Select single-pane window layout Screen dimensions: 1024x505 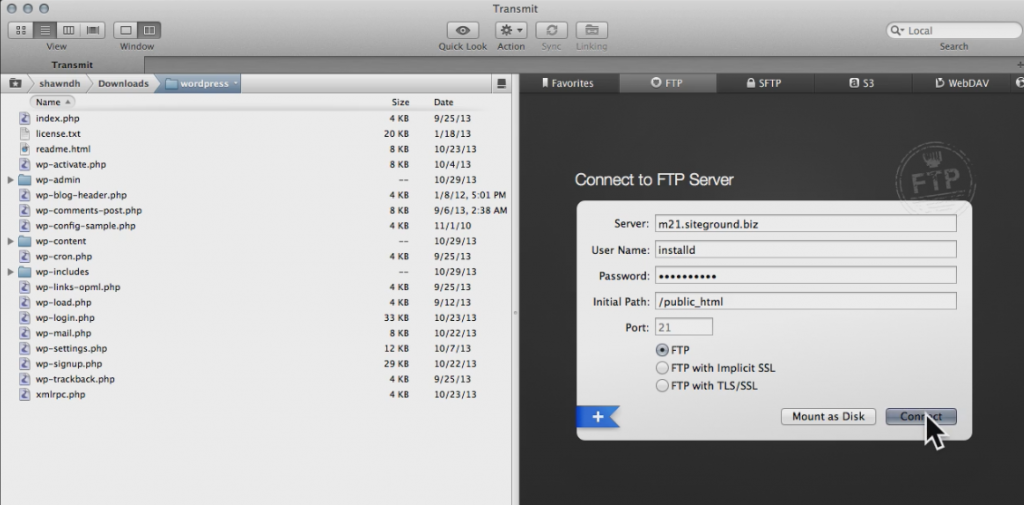tap(125, 30)
